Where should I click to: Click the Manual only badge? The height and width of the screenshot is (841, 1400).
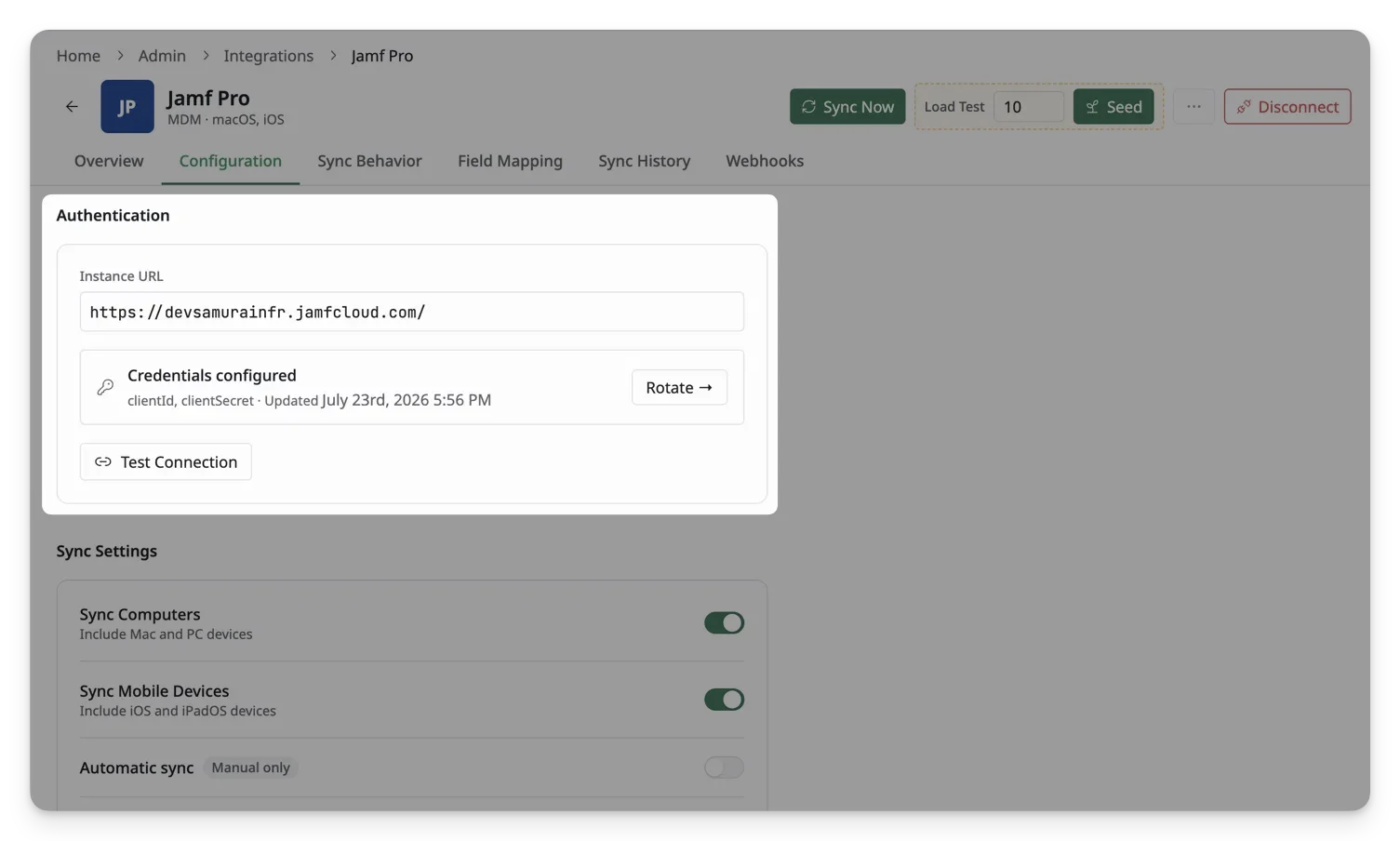(x=250, y=768)
